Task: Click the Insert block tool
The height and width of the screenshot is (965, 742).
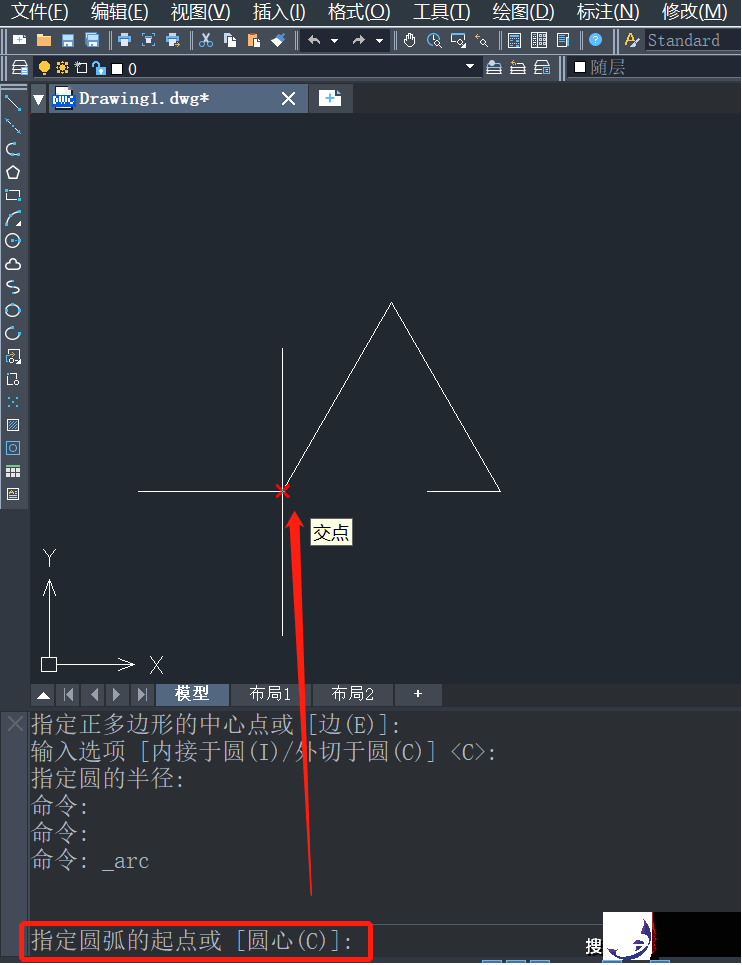Action: tap(13, 356)
